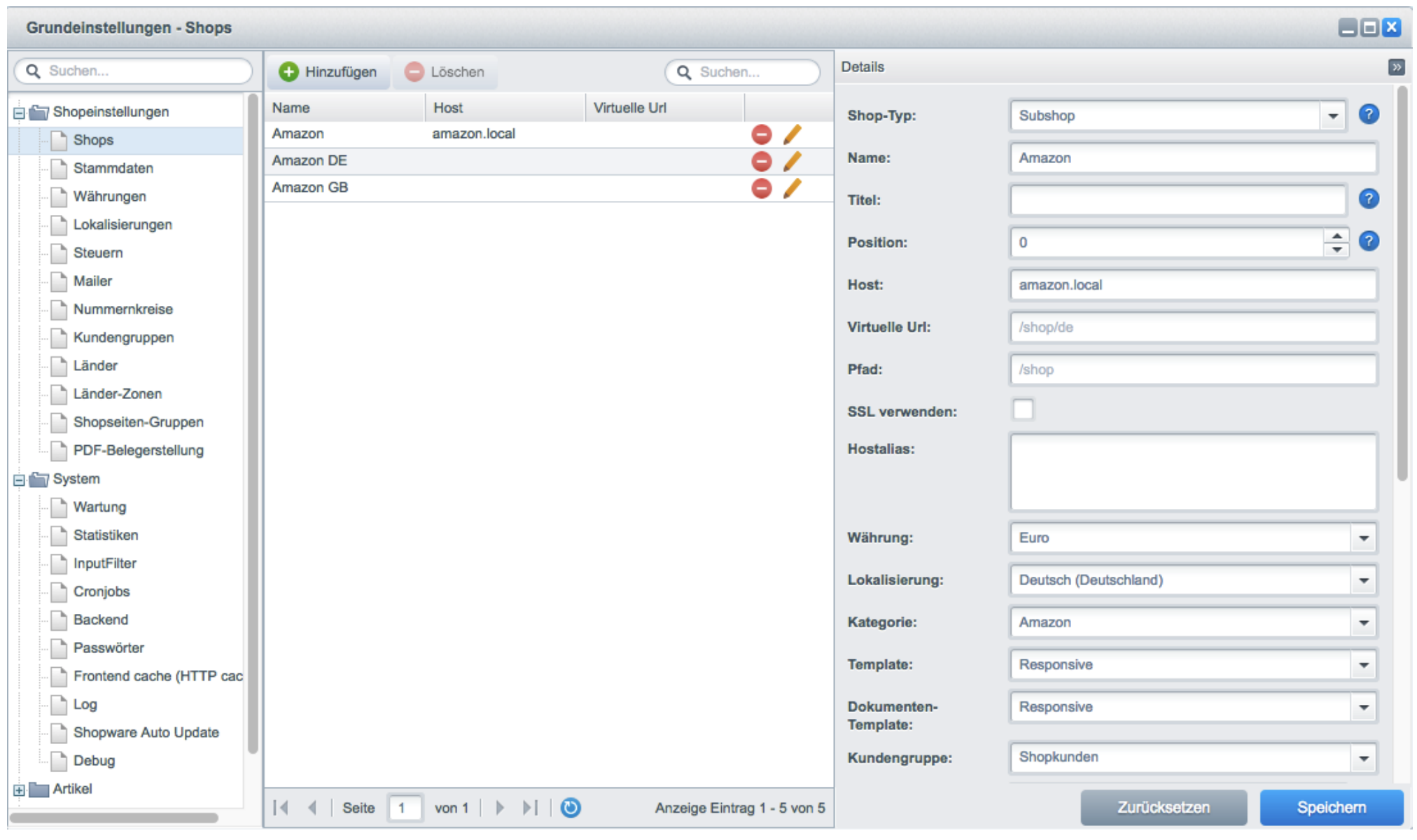Increase Position value with the up stepper
Viewport: 1417px width, 840px height.
(x=1336, y=236)
